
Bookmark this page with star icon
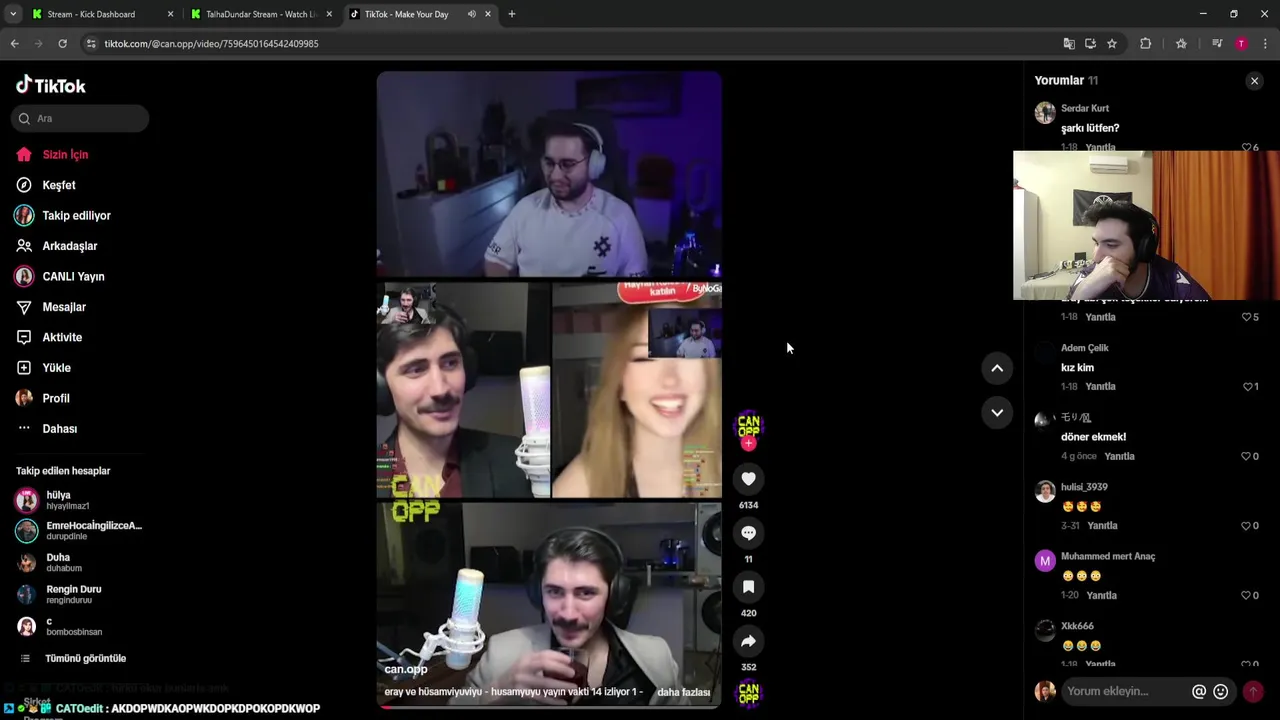point(1112,44)
